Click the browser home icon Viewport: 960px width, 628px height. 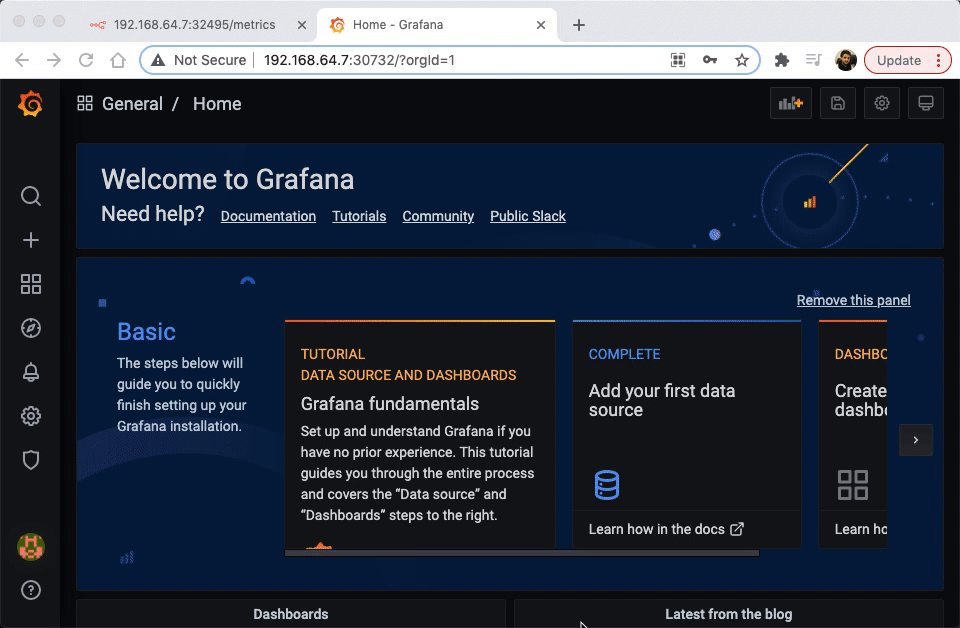(118, 60)
